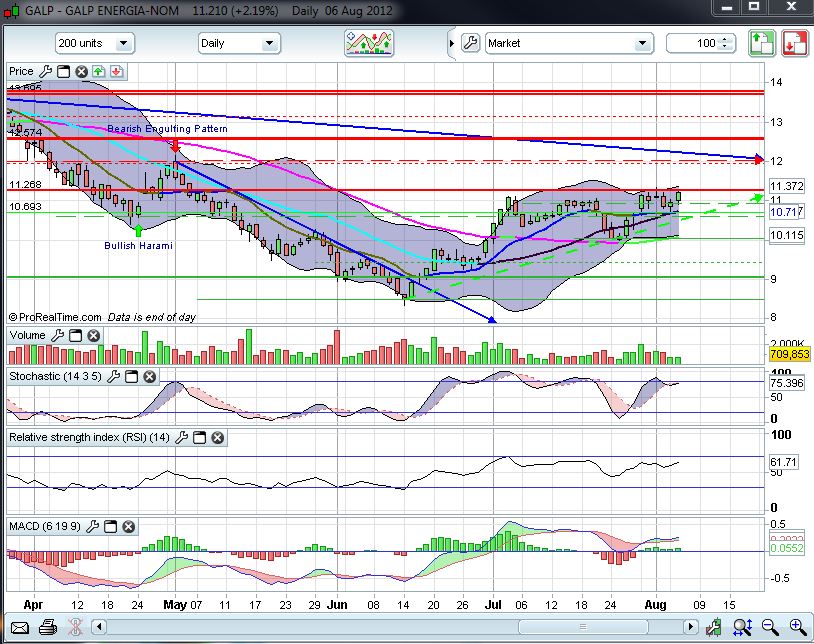
Task: Move the Price panel down with red arrow
Action: [x=116, y=72]
